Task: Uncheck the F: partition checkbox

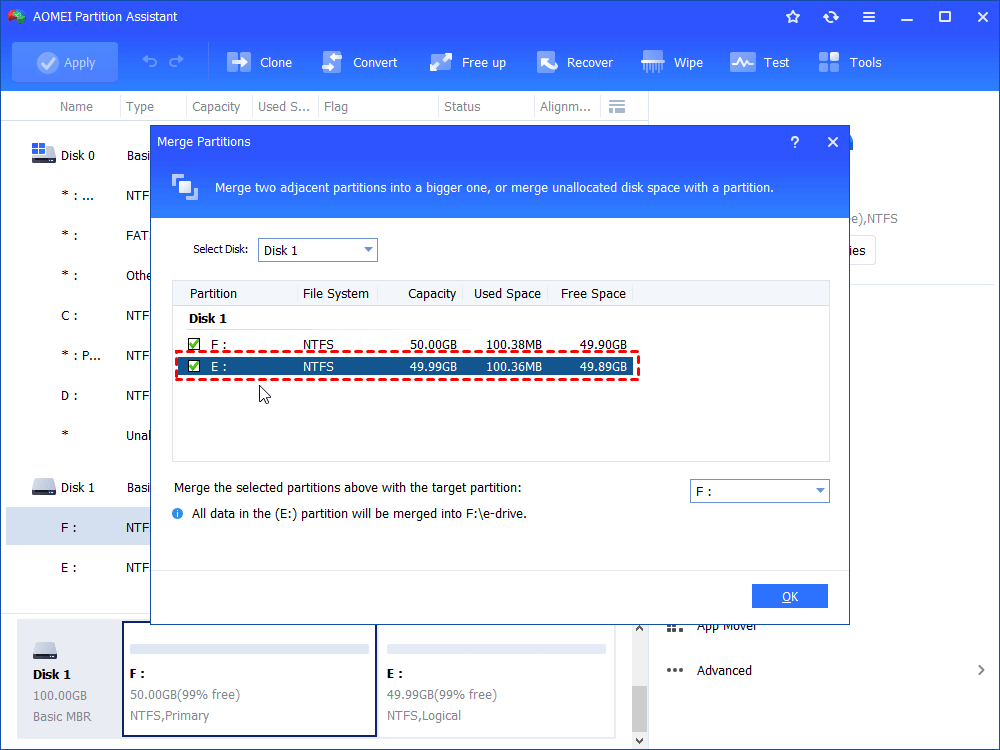Action: [x=194, y=344]
